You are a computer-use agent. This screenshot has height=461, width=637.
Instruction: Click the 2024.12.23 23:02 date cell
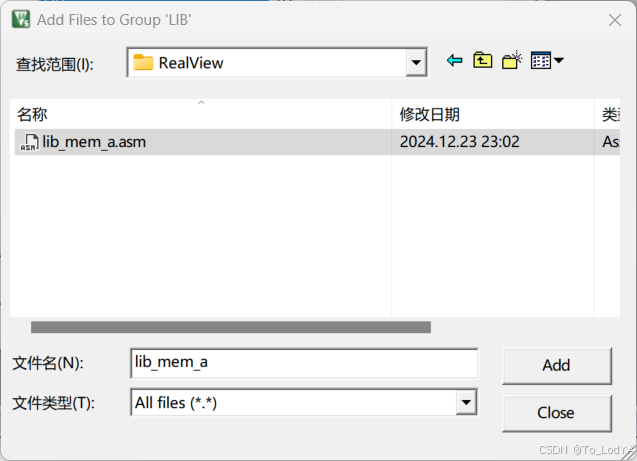coord(459,142)
